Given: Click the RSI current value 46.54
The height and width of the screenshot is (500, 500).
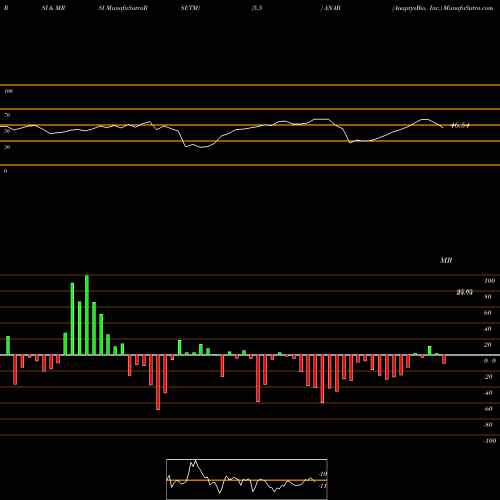Looking at the screenshot, I should point(460,126).
